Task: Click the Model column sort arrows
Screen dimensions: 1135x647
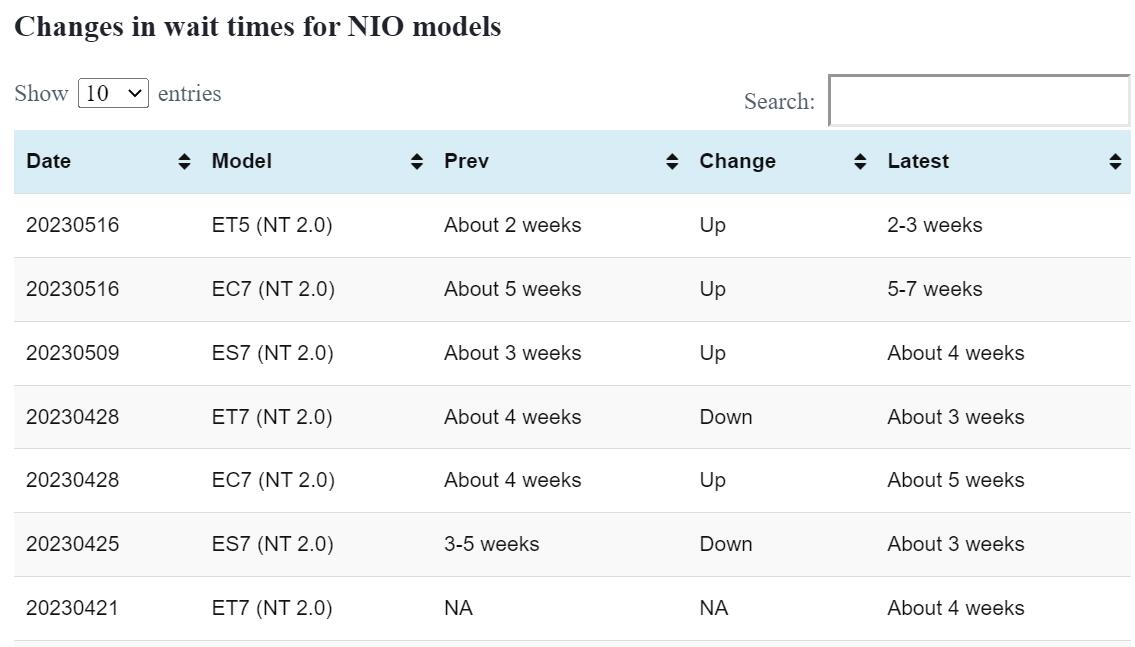Action: coord(417,162)
